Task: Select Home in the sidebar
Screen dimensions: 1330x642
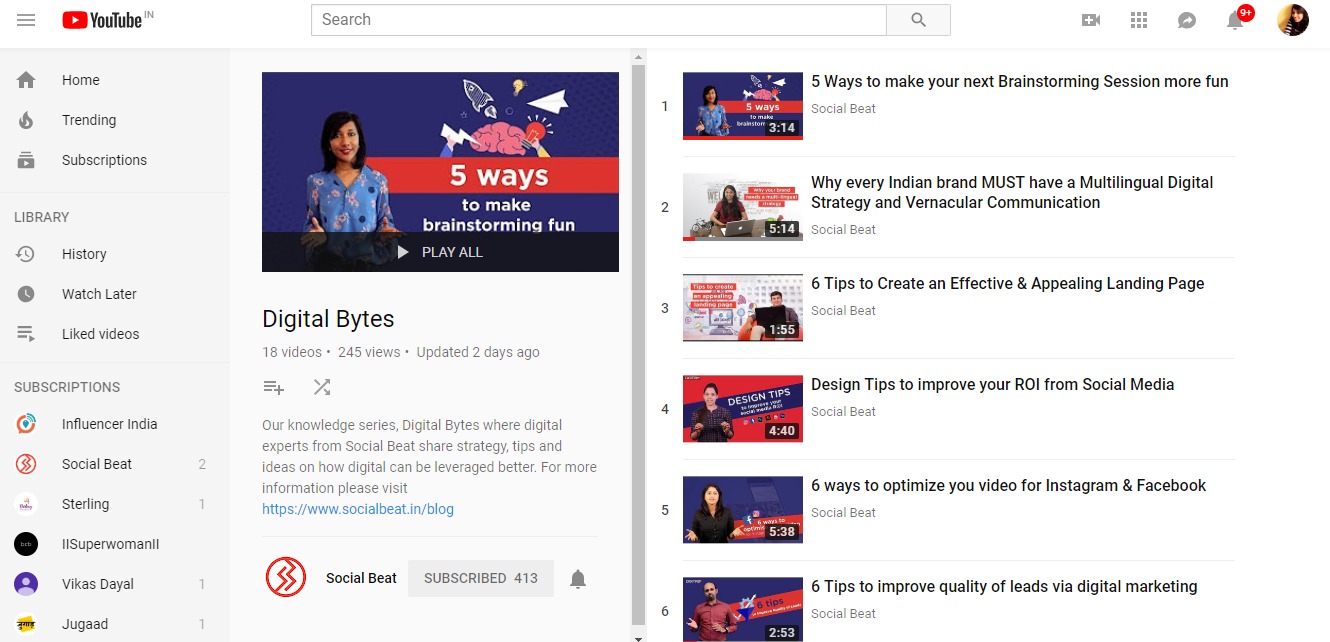Action: coord(115,80)
